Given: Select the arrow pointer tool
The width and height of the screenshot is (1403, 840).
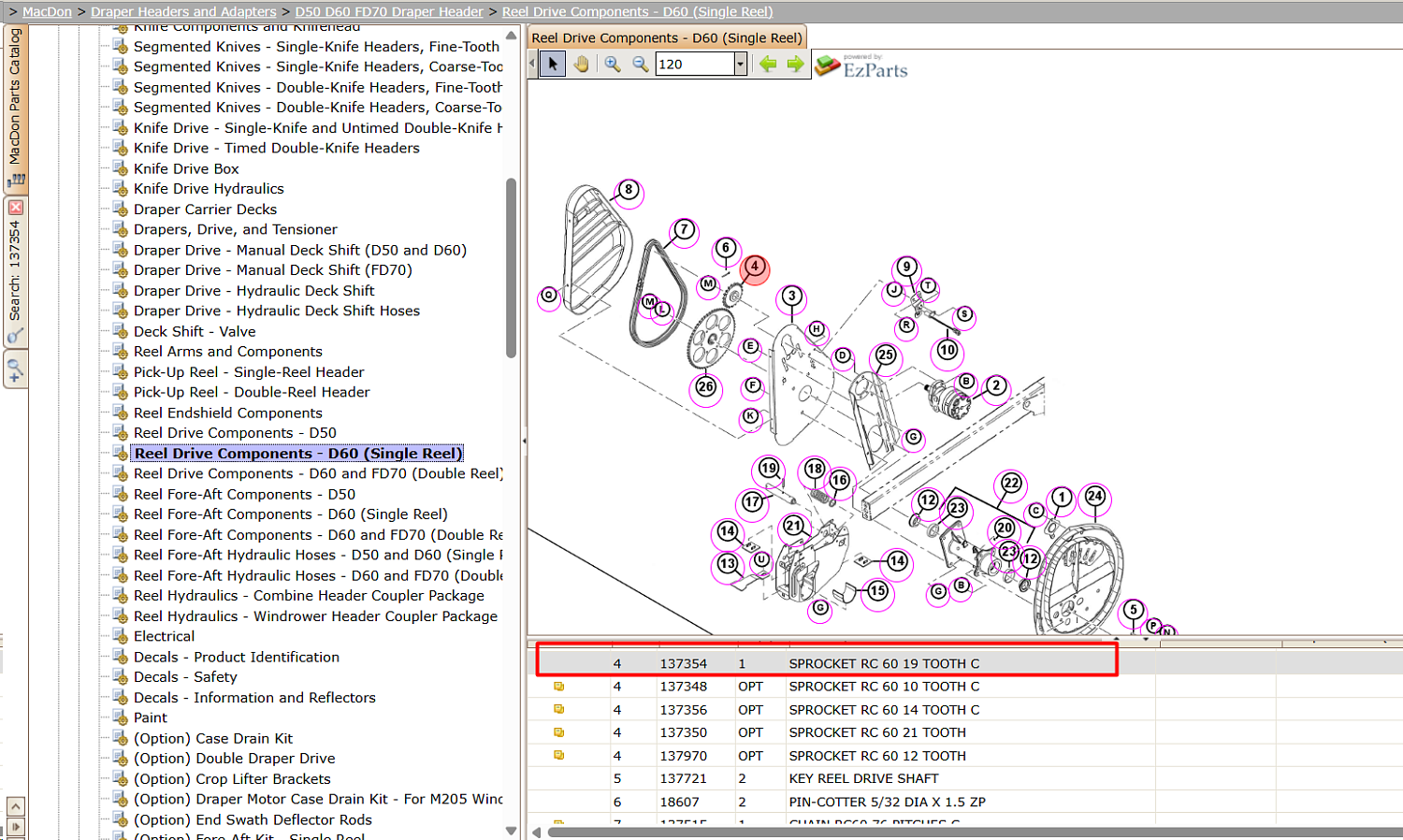Looking at the screenshot, I should coord(553,64).
